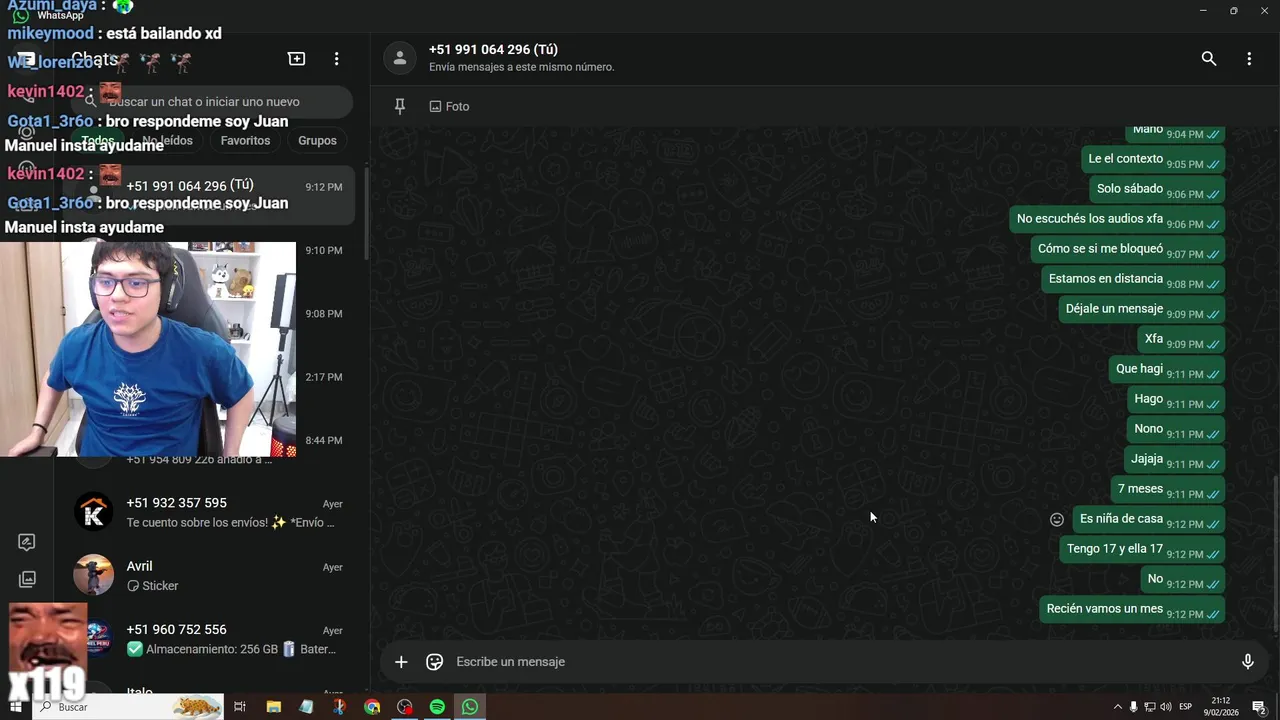Click the 'Que hagi' message
Viewport: 1280px width, 720px height.
1166,369
